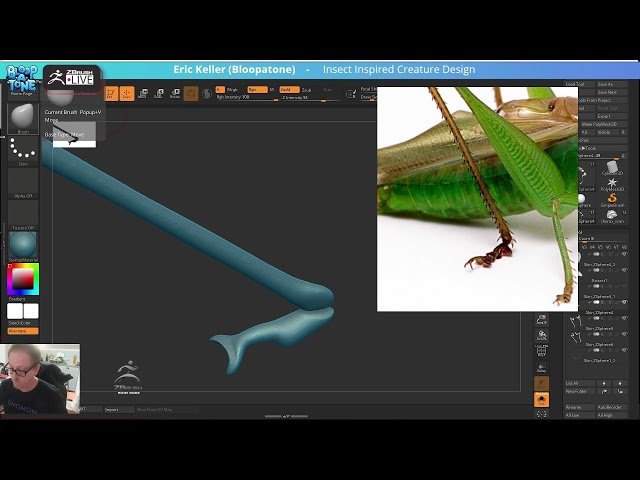640x480 pixels.
Task: Select previous subtool with up arrow
Action: [x=604, y=383]
